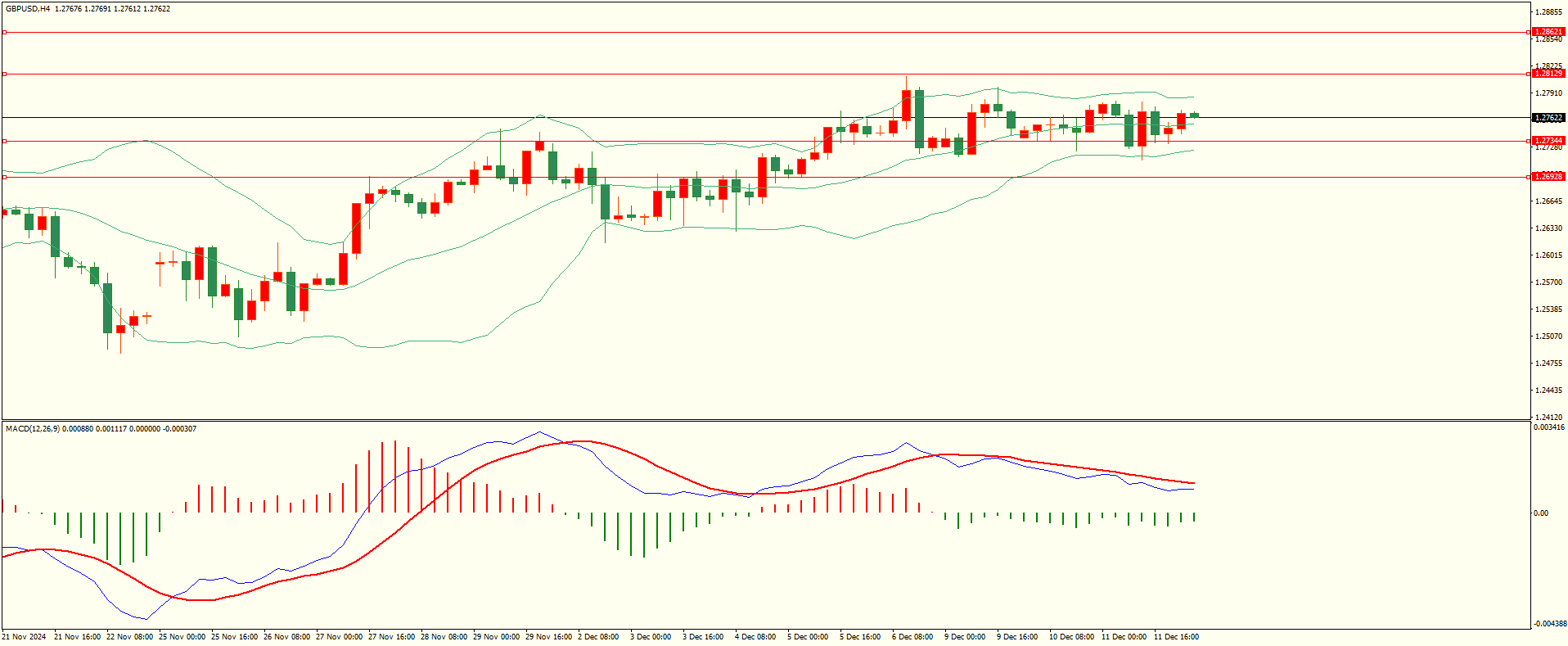
Task: Click the 1.25070 price scale value
Action: [1548, 337]
